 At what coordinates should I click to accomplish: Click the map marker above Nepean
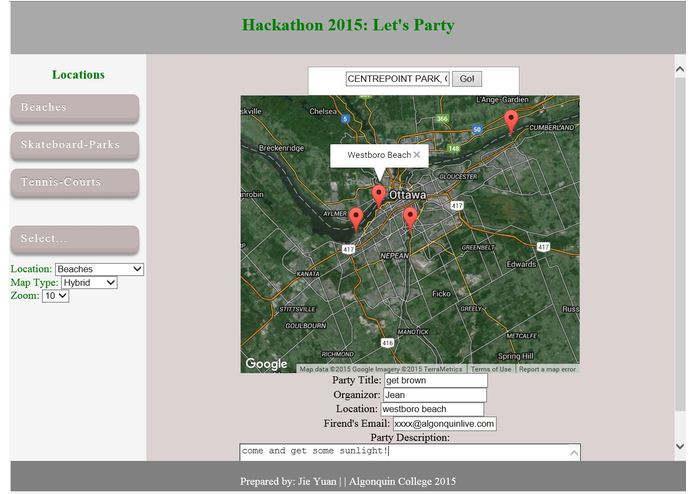[x=410, y=219]
